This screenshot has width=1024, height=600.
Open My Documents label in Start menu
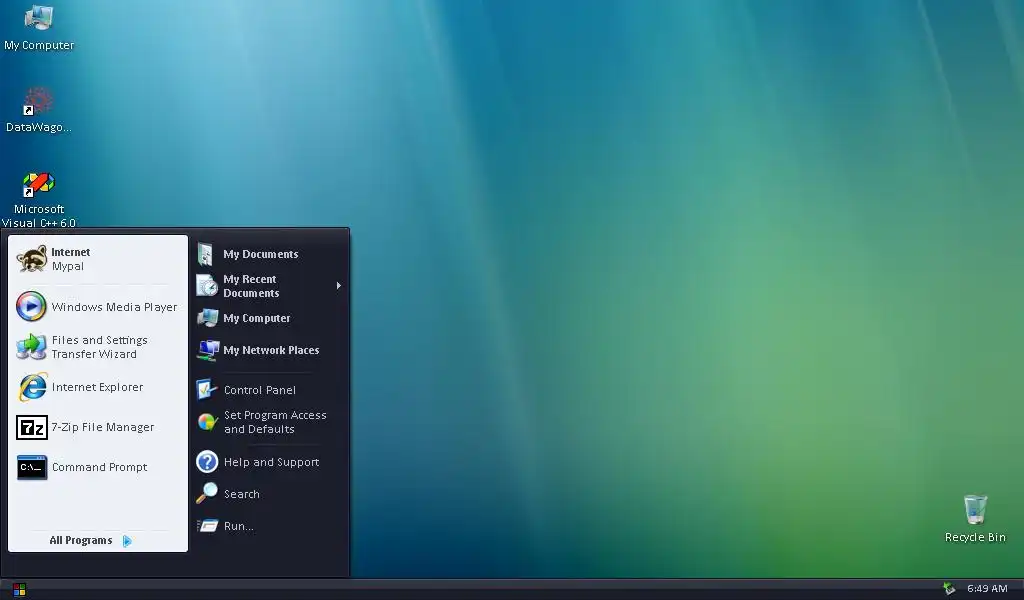261,254
